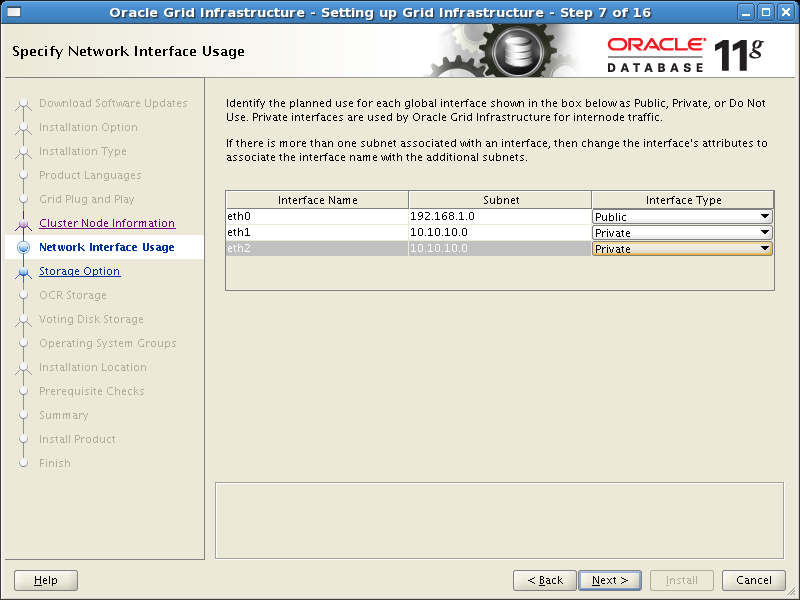Cancel the Grid Infrastructure installation
800x600 pixels.
(754, 580)
